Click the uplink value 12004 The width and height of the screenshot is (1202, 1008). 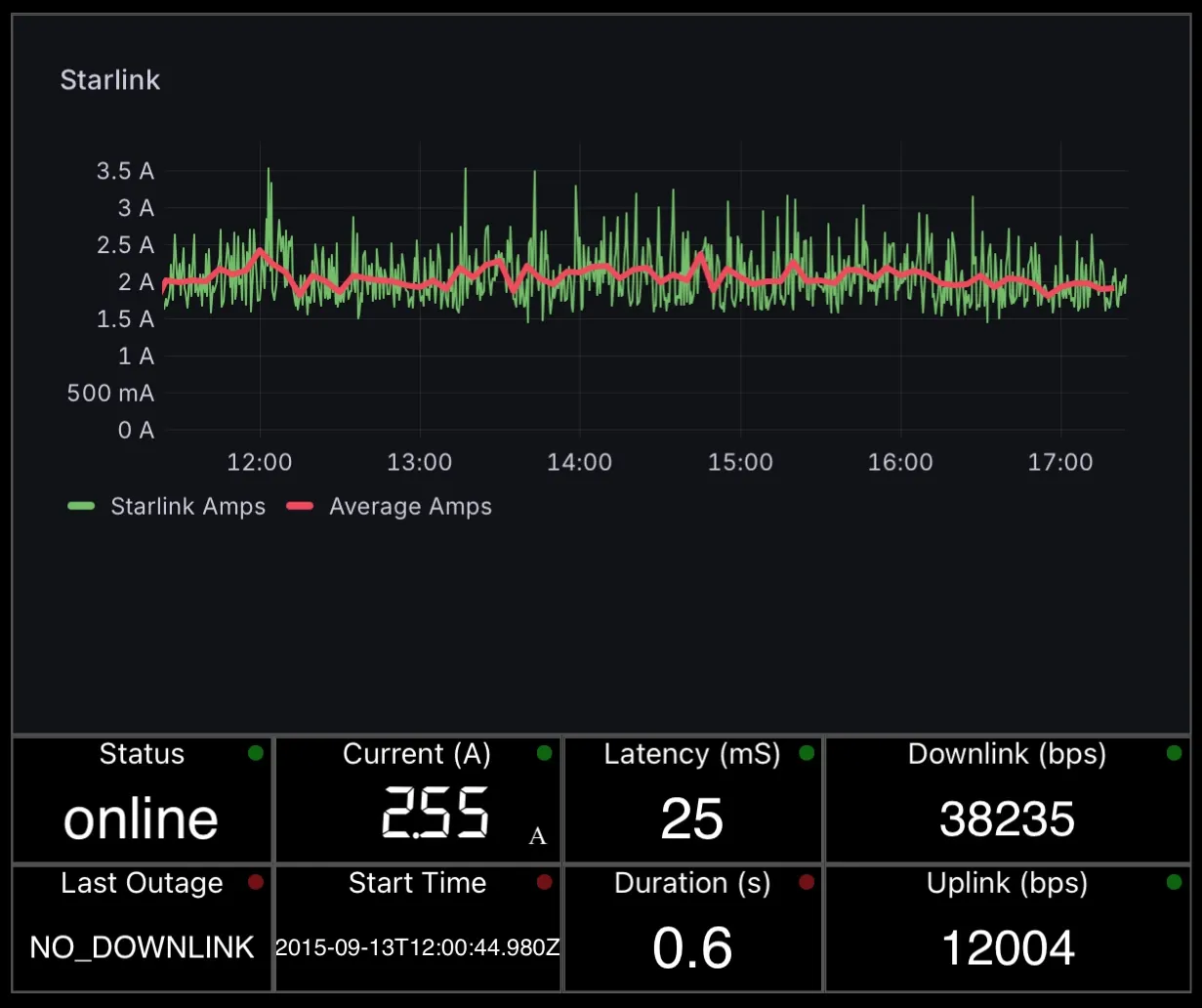click(x=1007, y=947)
